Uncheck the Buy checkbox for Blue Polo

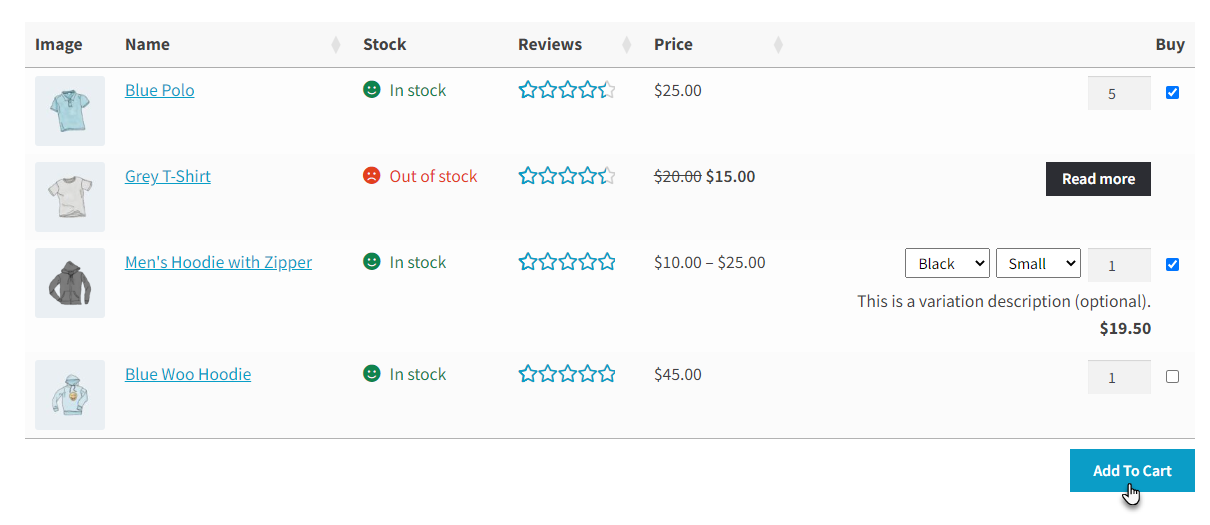[x=1172, y=93]
